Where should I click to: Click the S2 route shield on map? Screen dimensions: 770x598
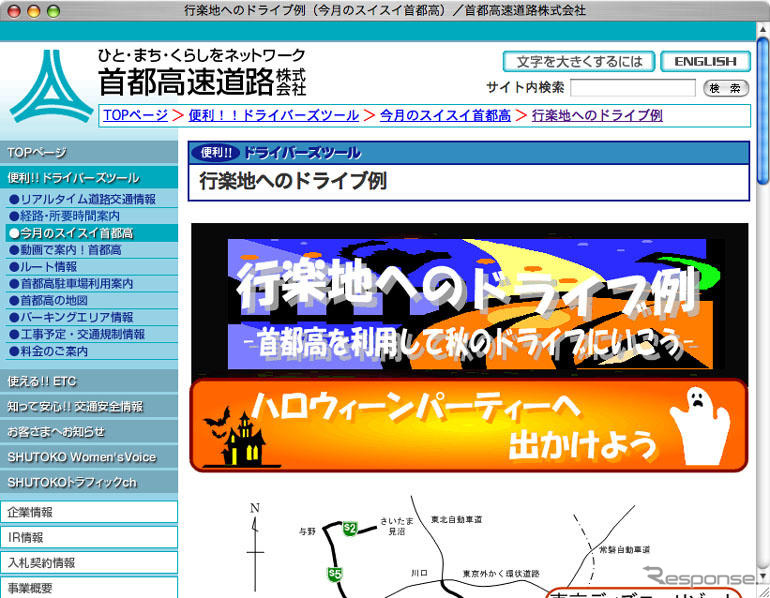click(350, 528)
